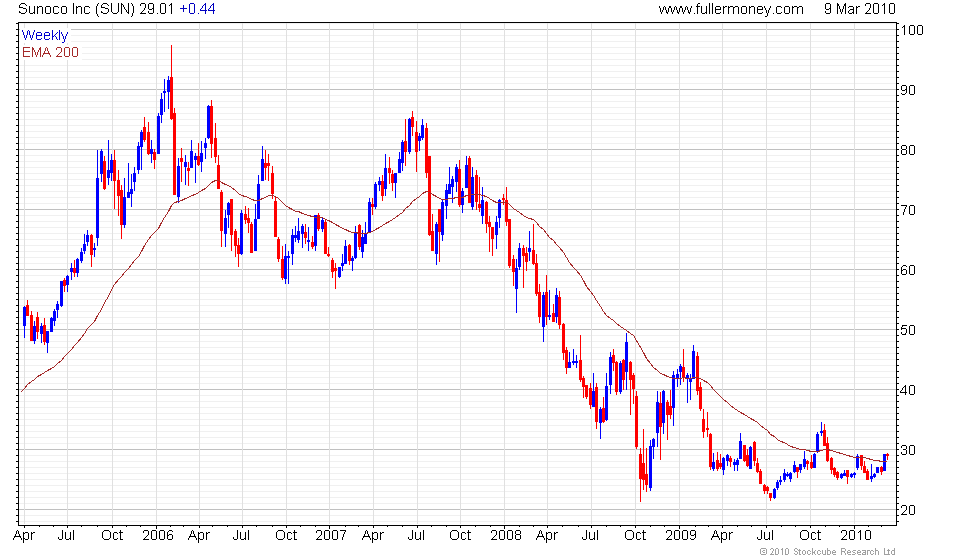Viewport: 980px width, 560px height.
Task: Click the 'Jul' label before 2006
Action: pyautogui.click(x=66, y=536)
